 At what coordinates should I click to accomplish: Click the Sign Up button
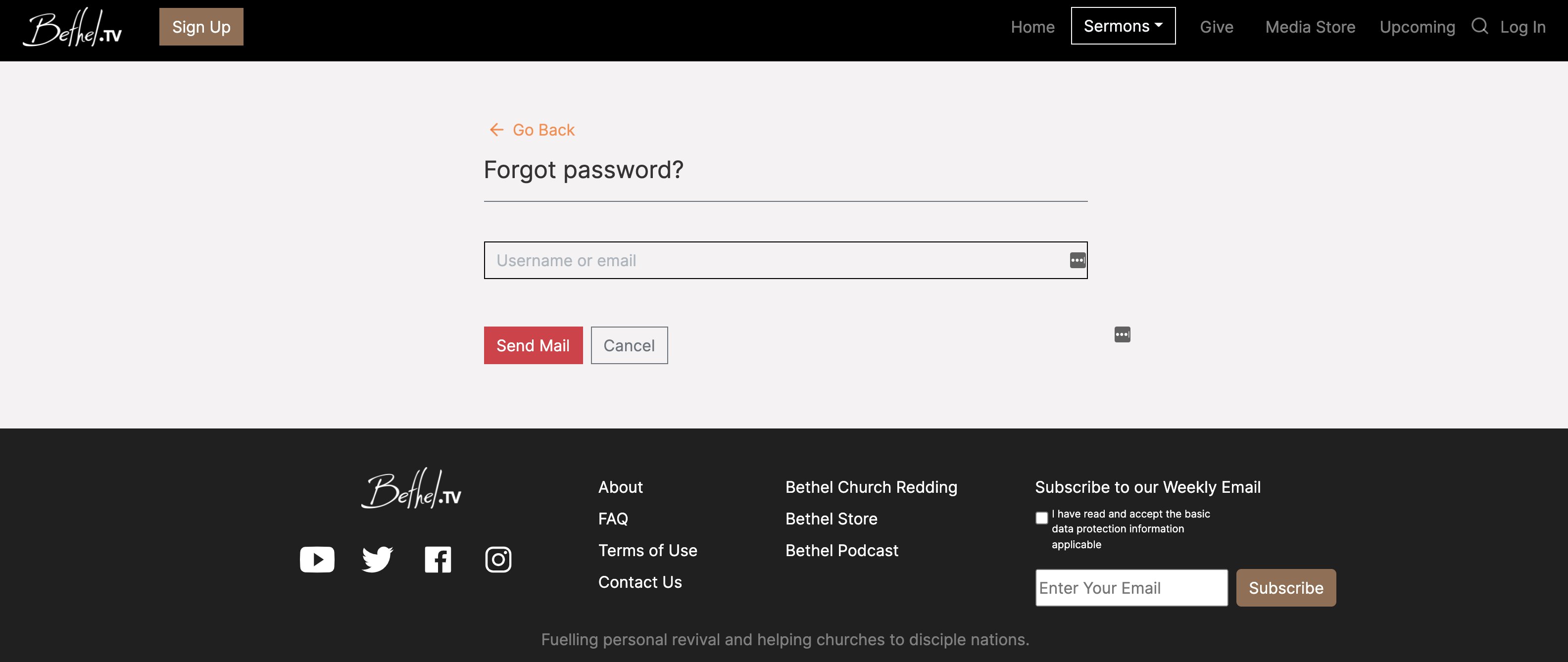point(201,27)
